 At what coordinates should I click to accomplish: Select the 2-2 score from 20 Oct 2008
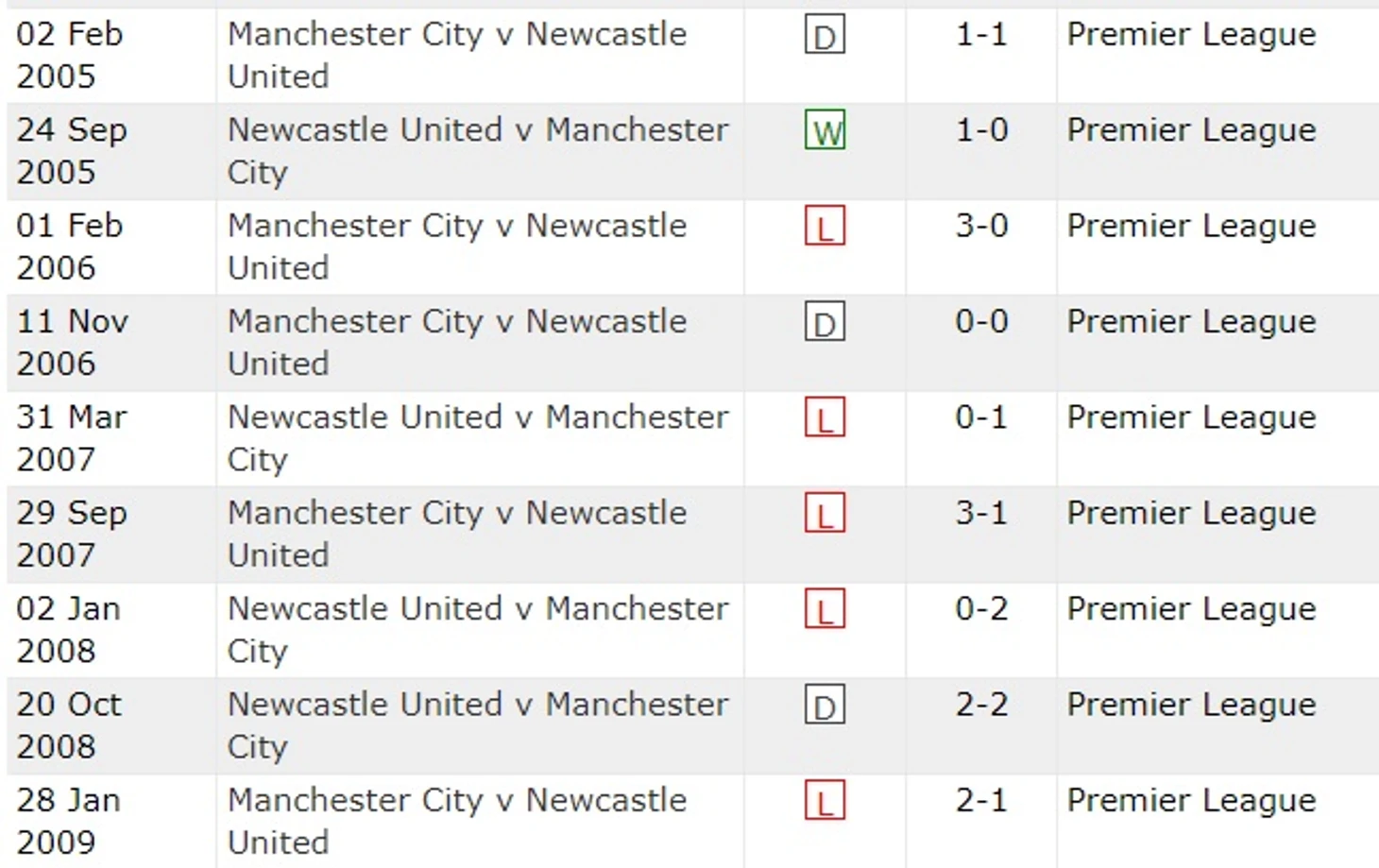(x=981, y=705)
